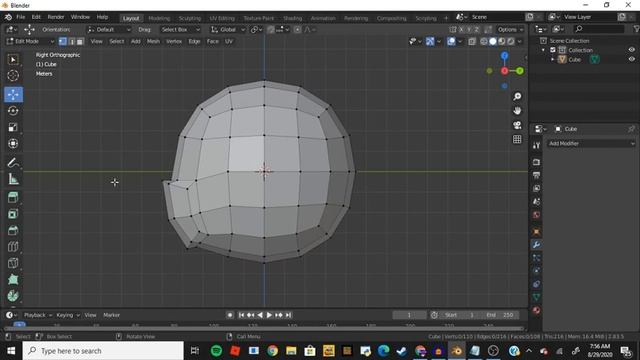This screenshot has width=640, height=360.
Task: Toggle Collection exclude checkbox in outliner
Action: pyautogui.click(x=553, y=50)
